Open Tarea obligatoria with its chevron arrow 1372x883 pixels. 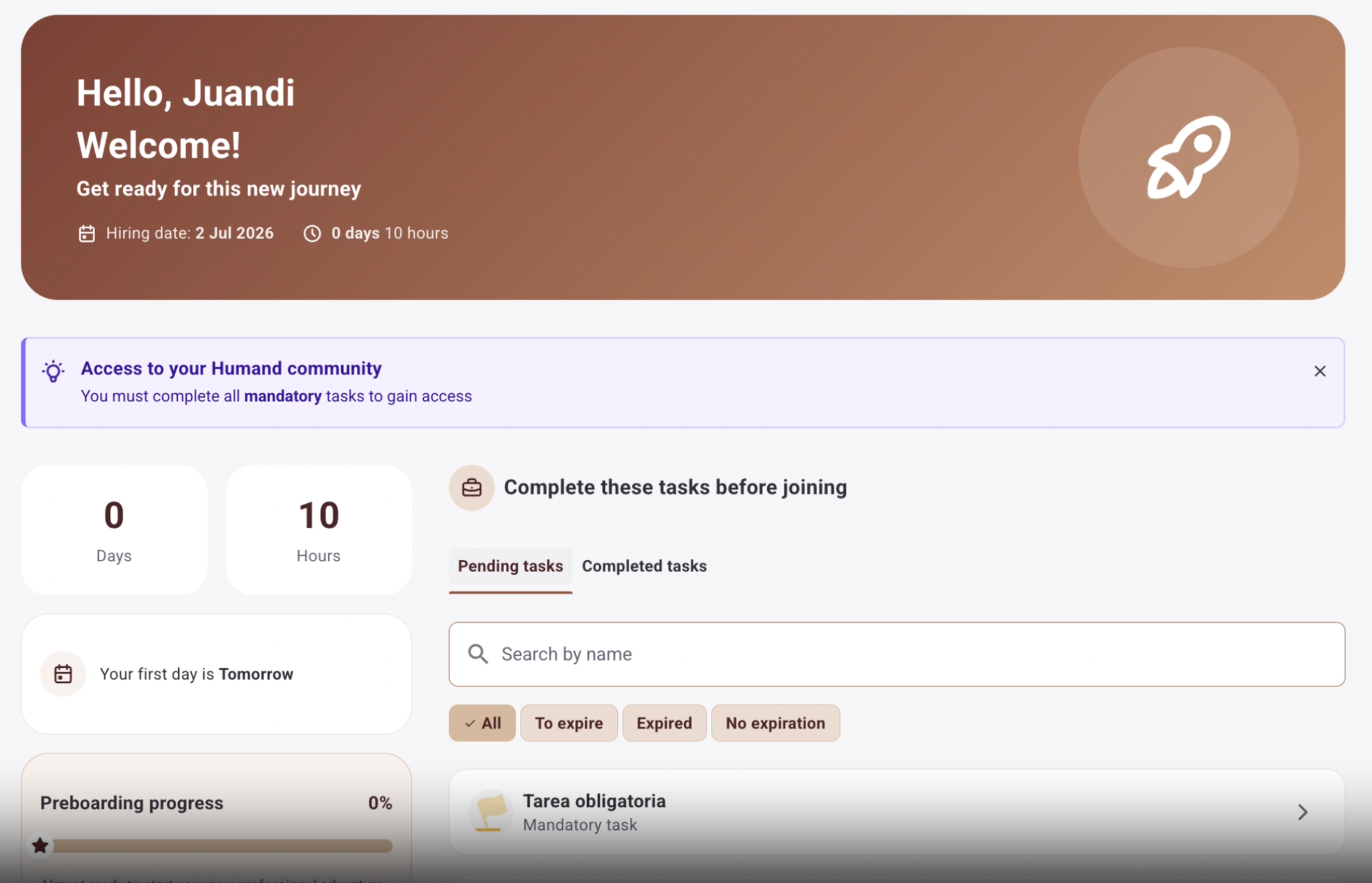click(x=1302, y=812)
